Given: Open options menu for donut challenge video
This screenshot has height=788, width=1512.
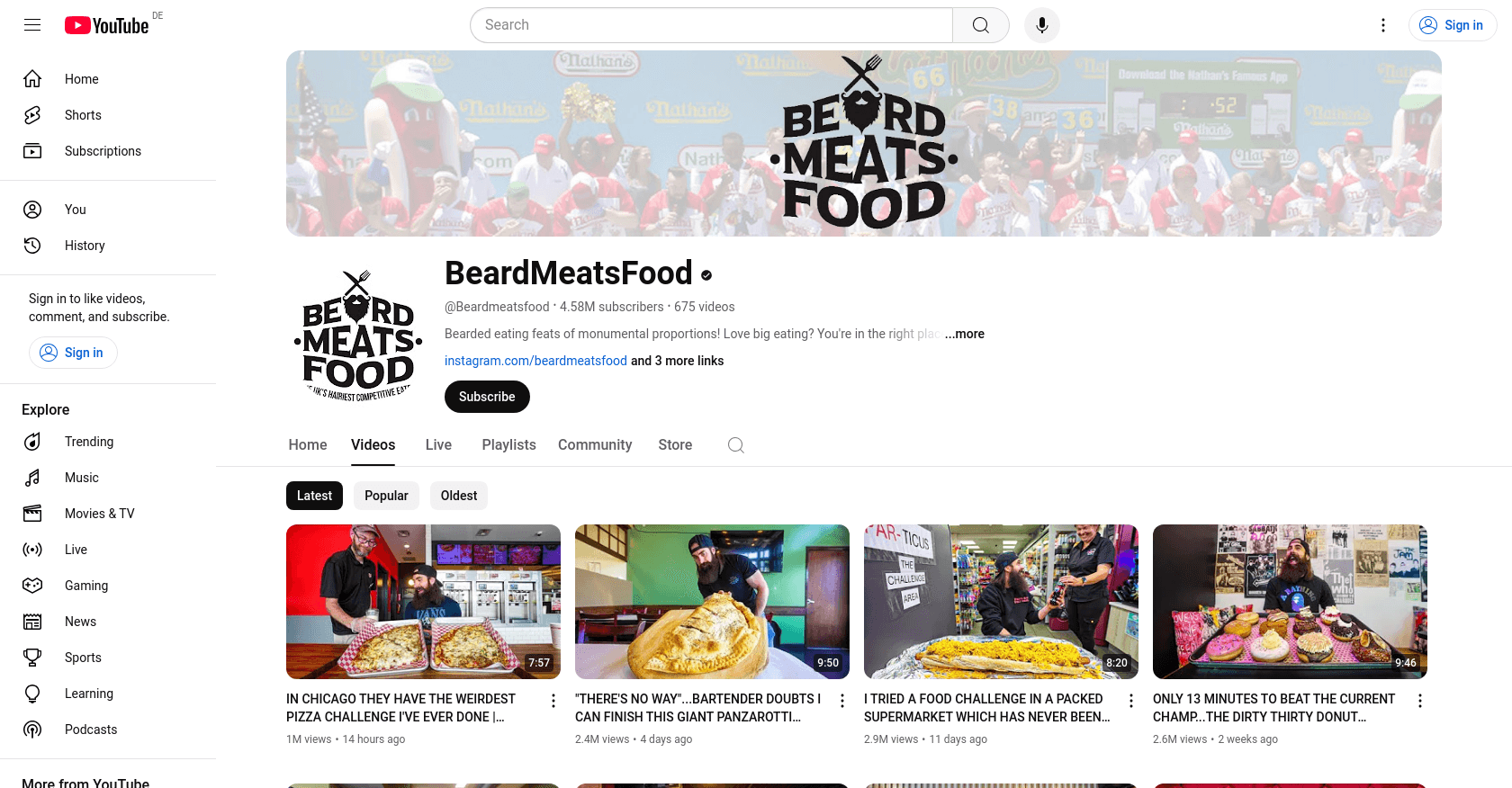Looking at the screenshot, I should tap(1420, 701).
